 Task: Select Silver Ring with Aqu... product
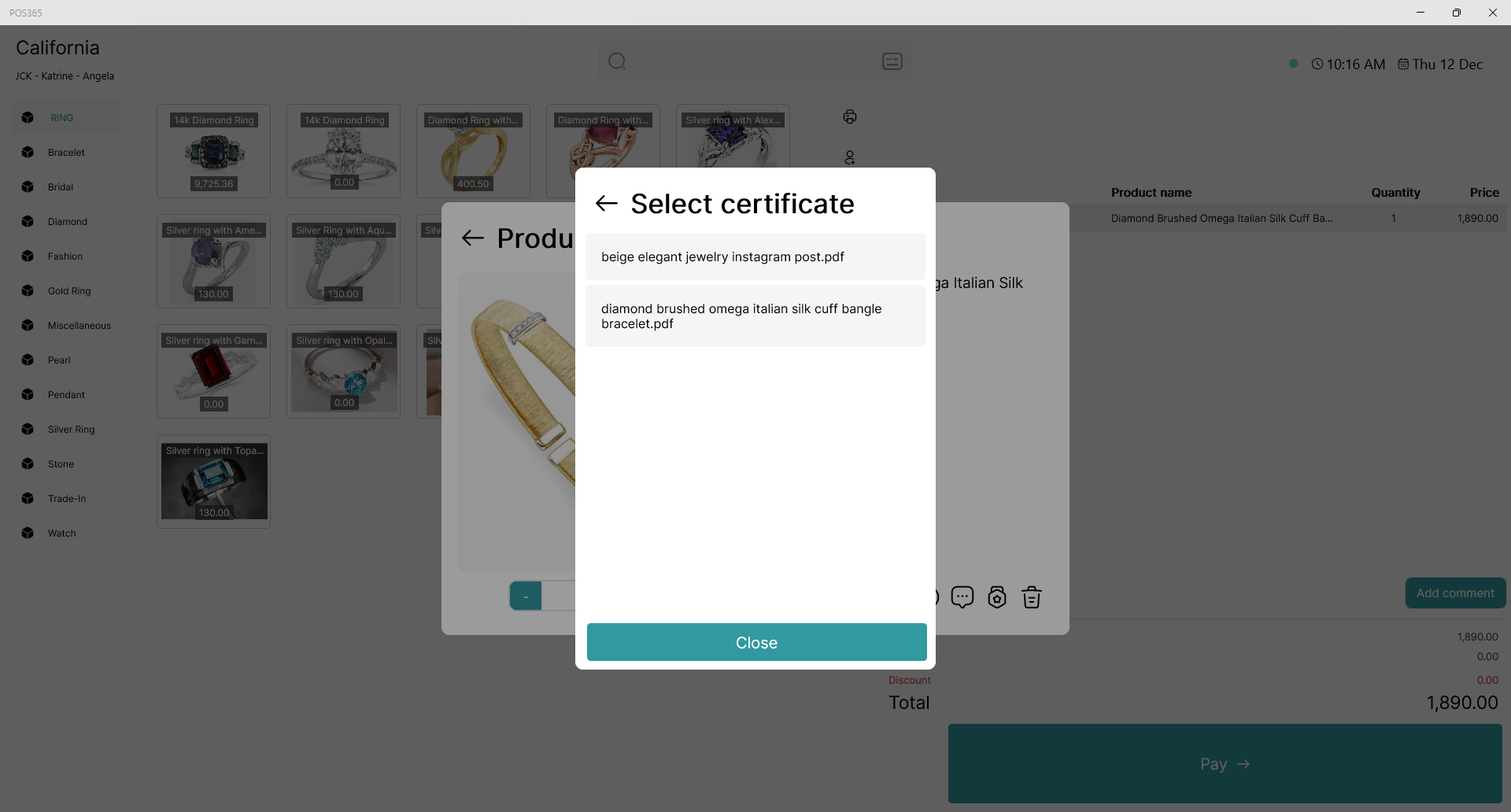[x=343, y=261]
